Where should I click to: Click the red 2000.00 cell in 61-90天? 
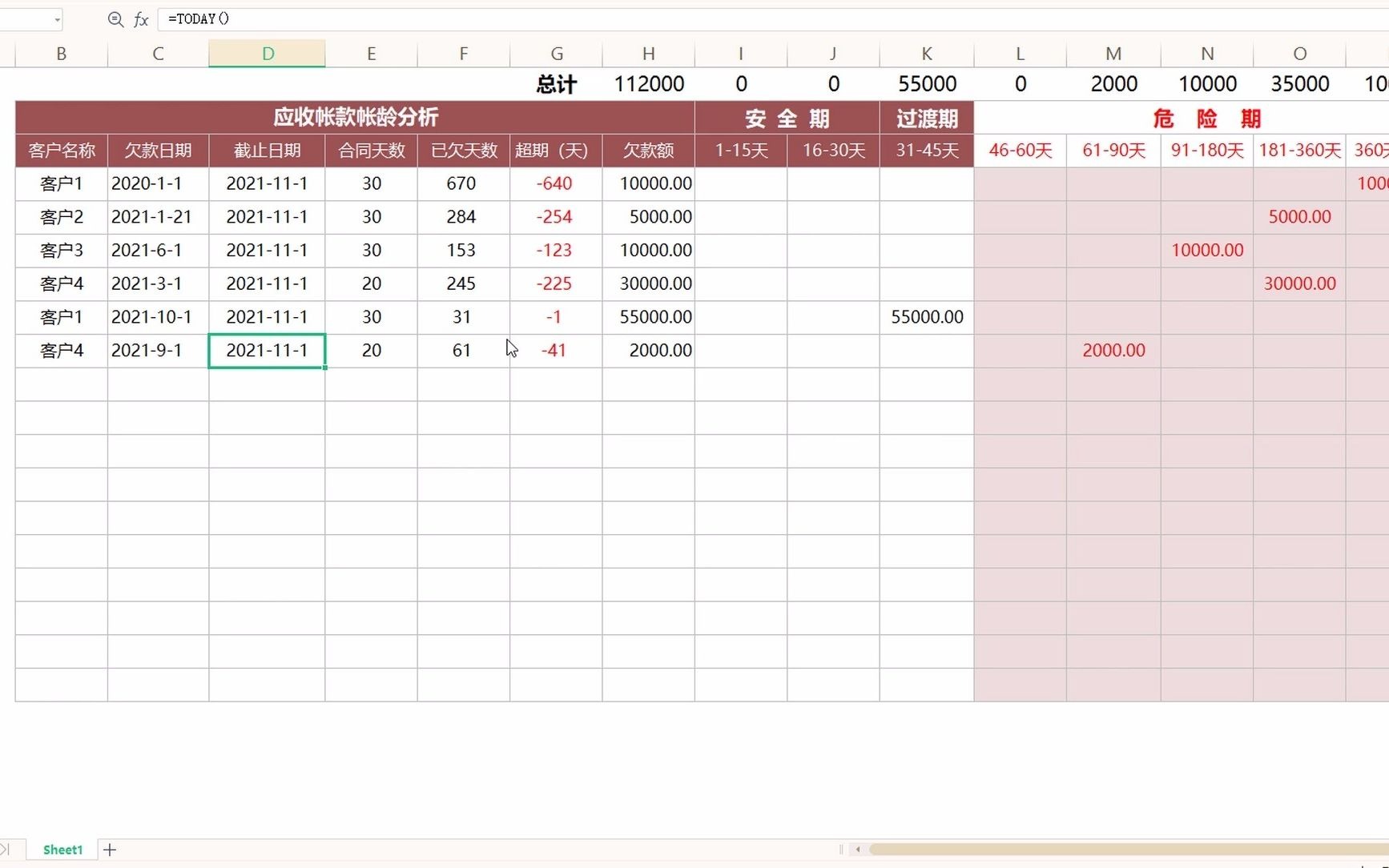pos(1113,351)
